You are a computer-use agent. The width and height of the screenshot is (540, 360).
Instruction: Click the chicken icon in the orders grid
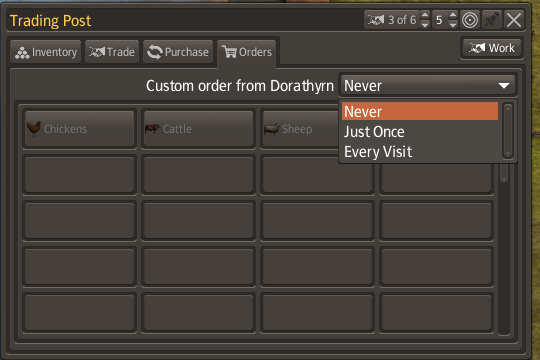click(34, 128)
